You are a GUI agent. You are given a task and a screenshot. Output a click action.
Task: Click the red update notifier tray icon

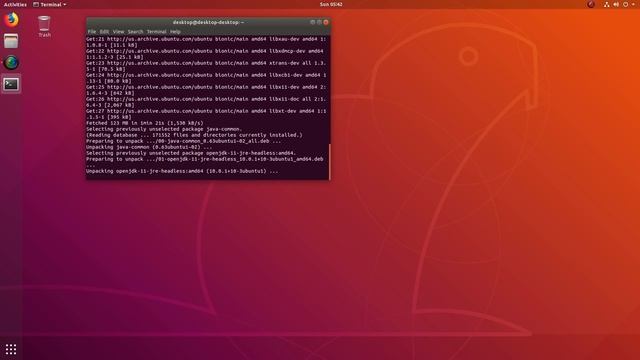pos(591,4)
